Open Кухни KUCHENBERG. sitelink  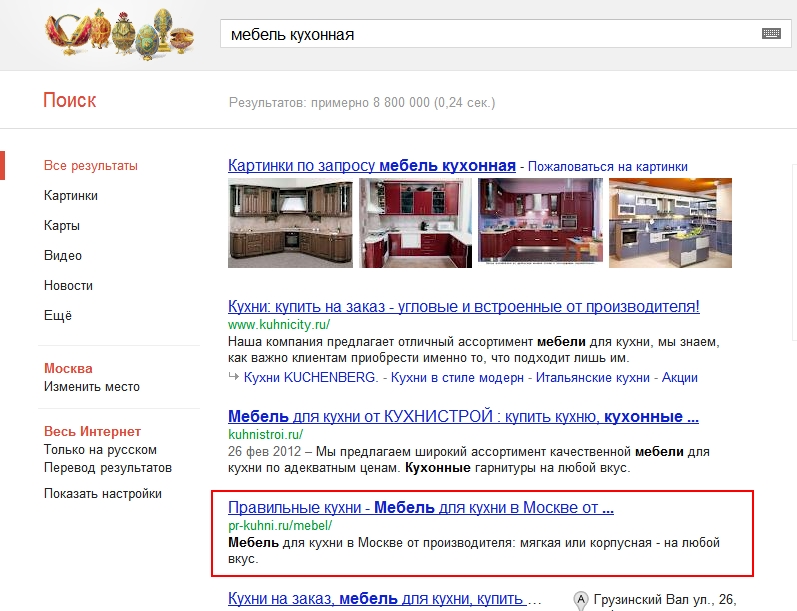click(x=311, y=378)
